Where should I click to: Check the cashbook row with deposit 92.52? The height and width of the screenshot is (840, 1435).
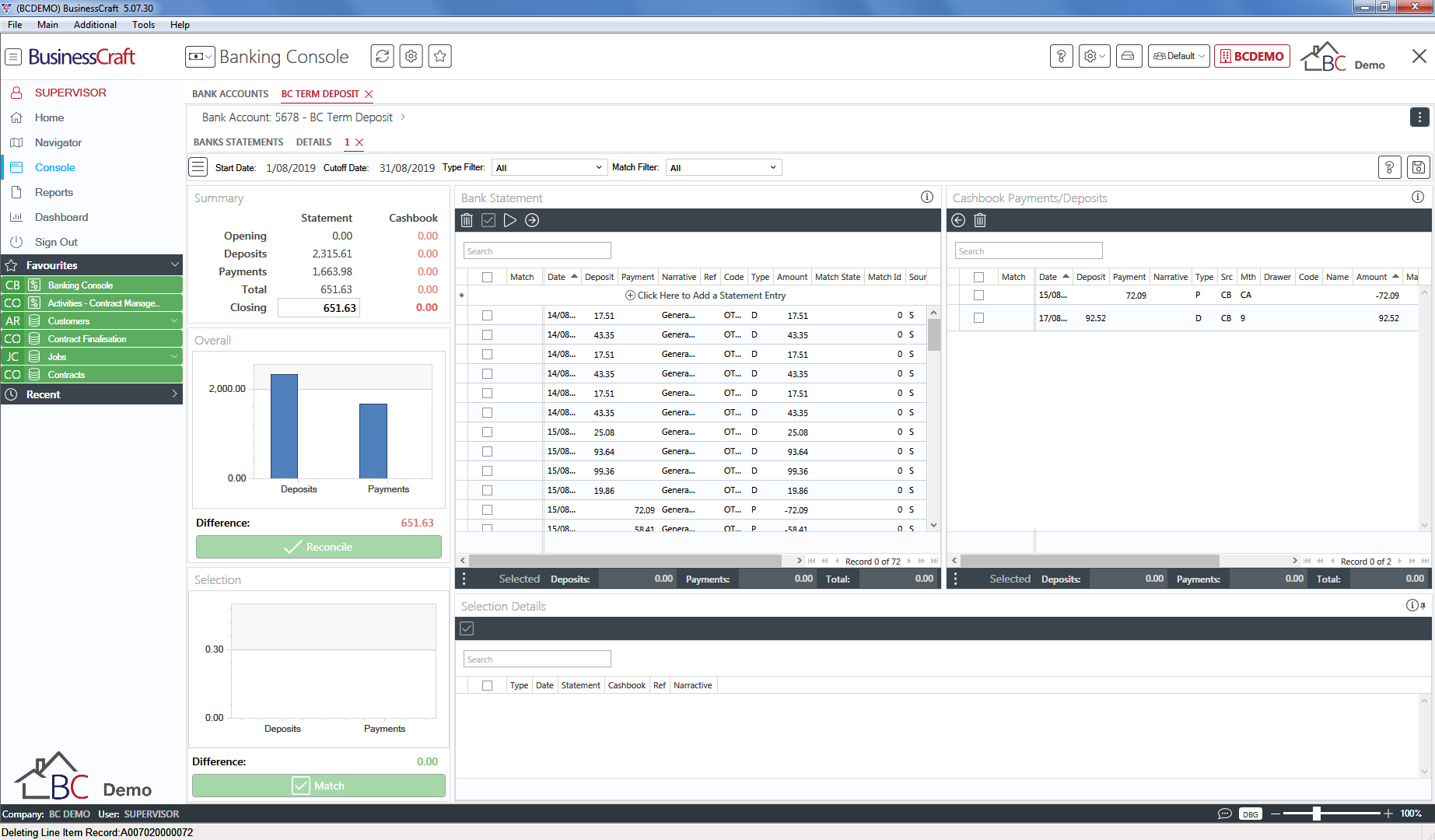979,317
